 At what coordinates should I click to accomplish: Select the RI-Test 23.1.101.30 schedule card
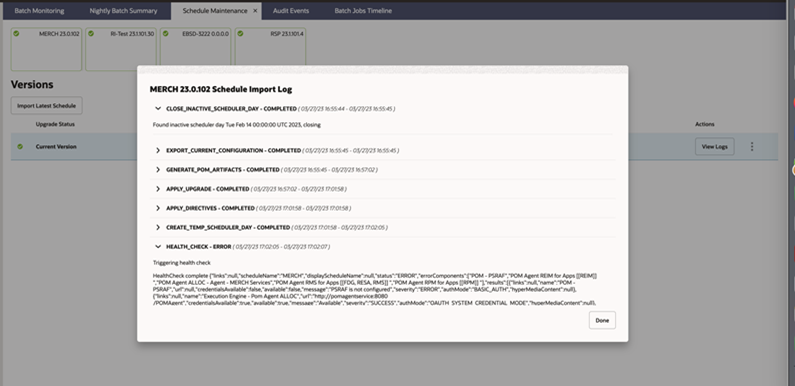[121, 49]
